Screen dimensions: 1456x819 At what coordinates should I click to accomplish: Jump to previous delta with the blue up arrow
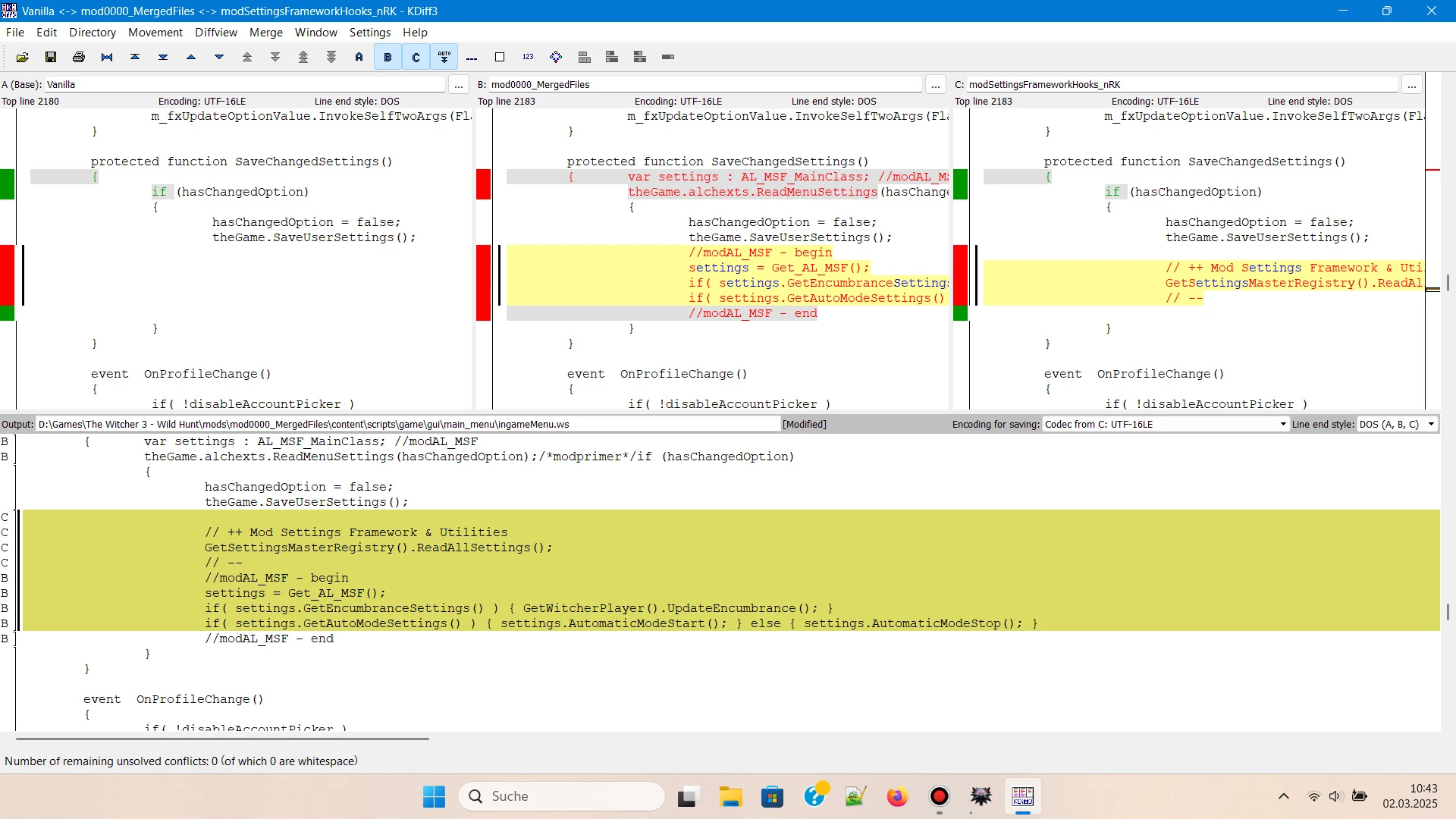point(191,57)
